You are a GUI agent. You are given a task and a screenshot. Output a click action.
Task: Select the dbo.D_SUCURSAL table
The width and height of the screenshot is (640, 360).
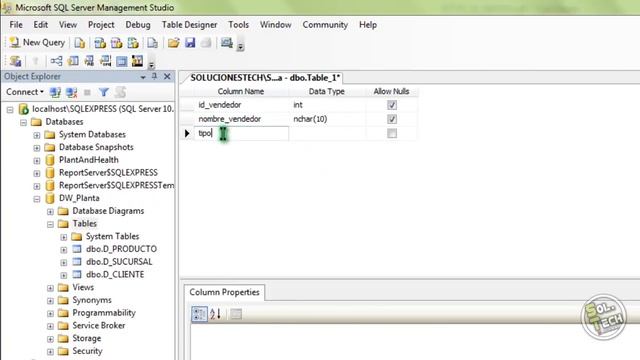119,262
